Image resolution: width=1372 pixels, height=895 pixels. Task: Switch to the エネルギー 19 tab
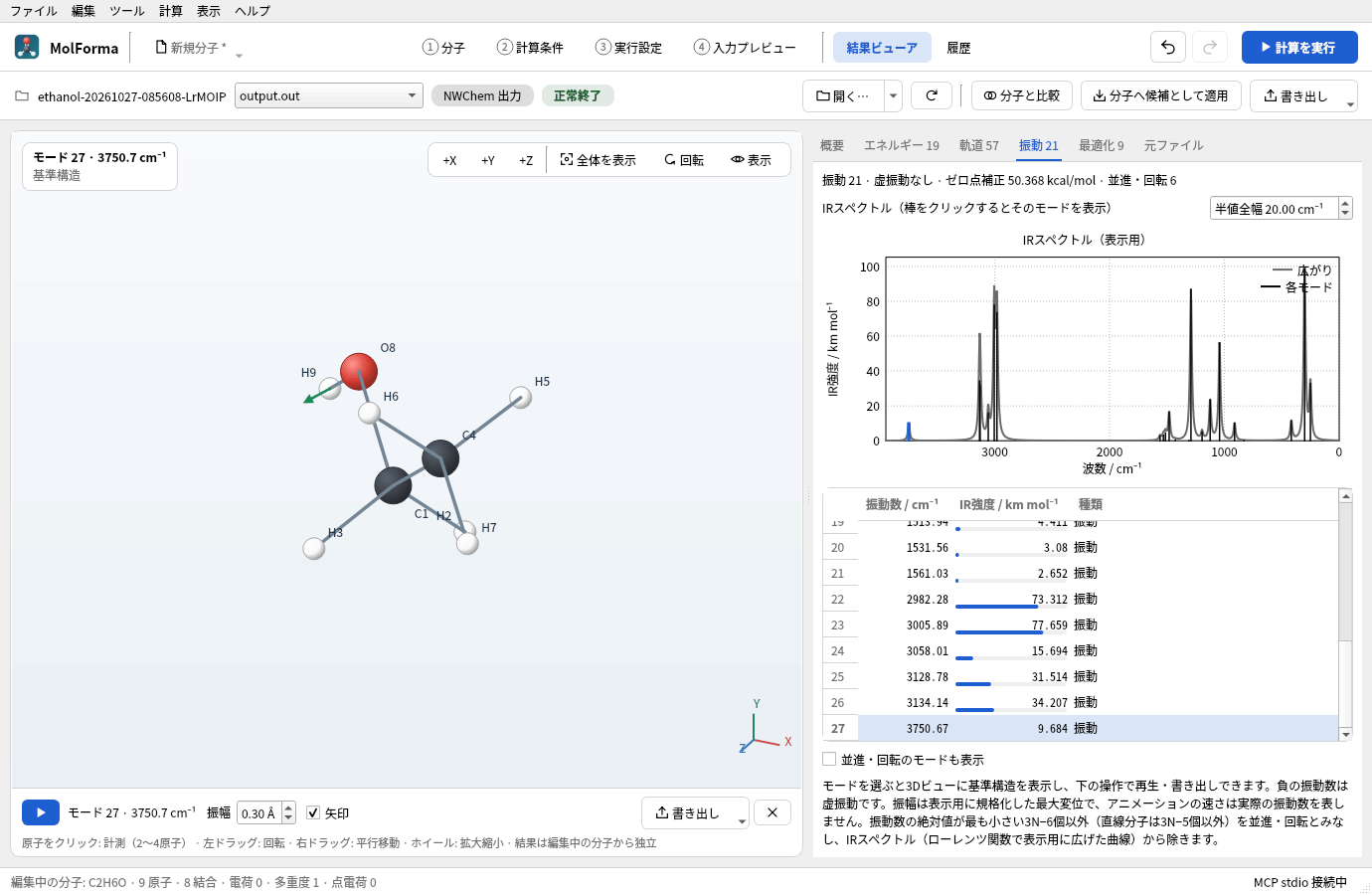902,145
